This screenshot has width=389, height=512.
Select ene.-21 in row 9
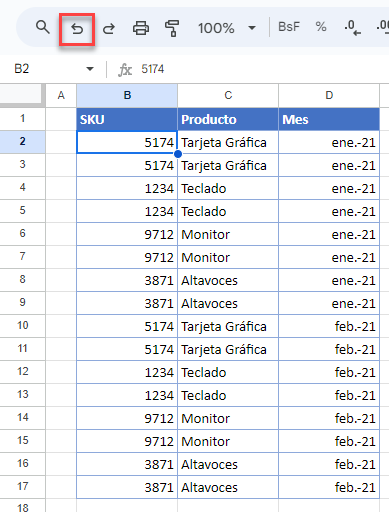329,303
